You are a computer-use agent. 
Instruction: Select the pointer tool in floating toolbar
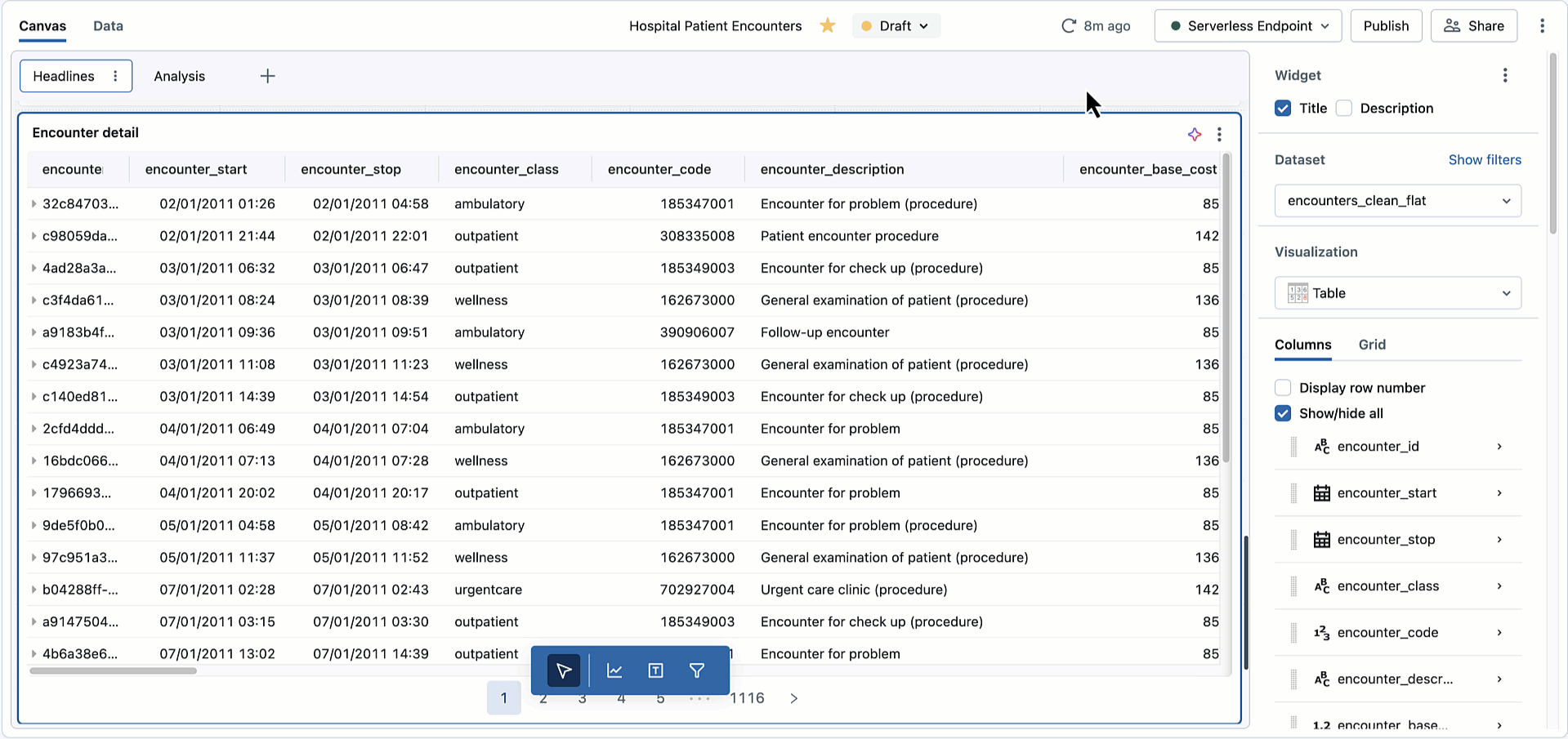pos(564,670)
